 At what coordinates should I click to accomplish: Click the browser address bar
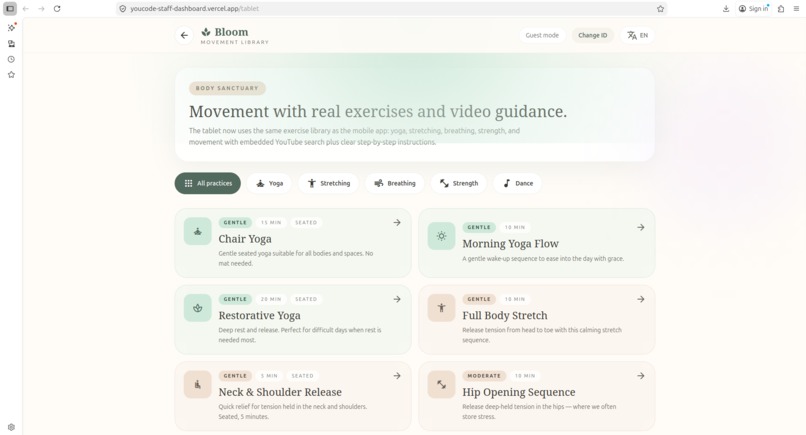click(391, 9)
